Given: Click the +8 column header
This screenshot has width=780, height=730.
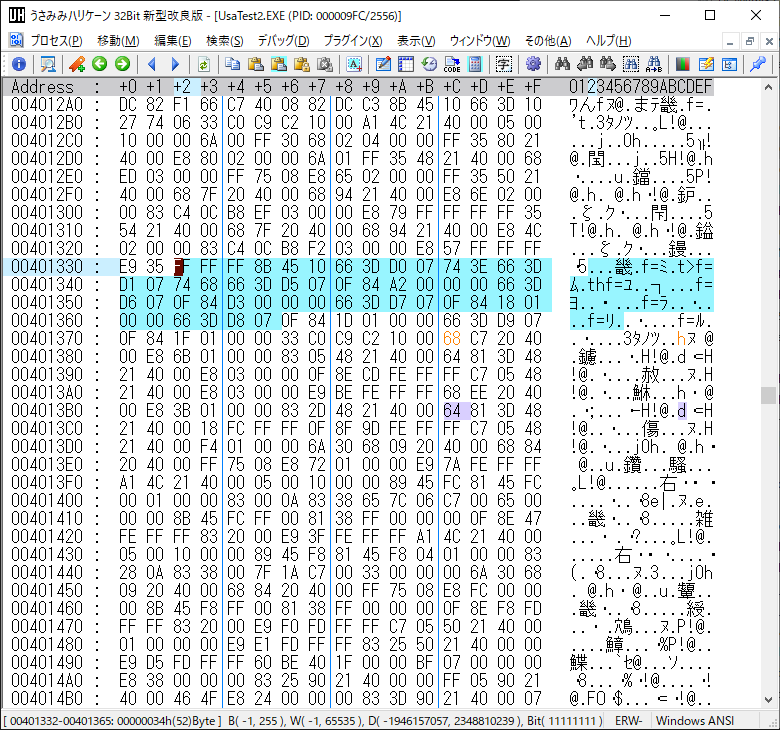Looking at the screenshot, I should pos(343,87).
